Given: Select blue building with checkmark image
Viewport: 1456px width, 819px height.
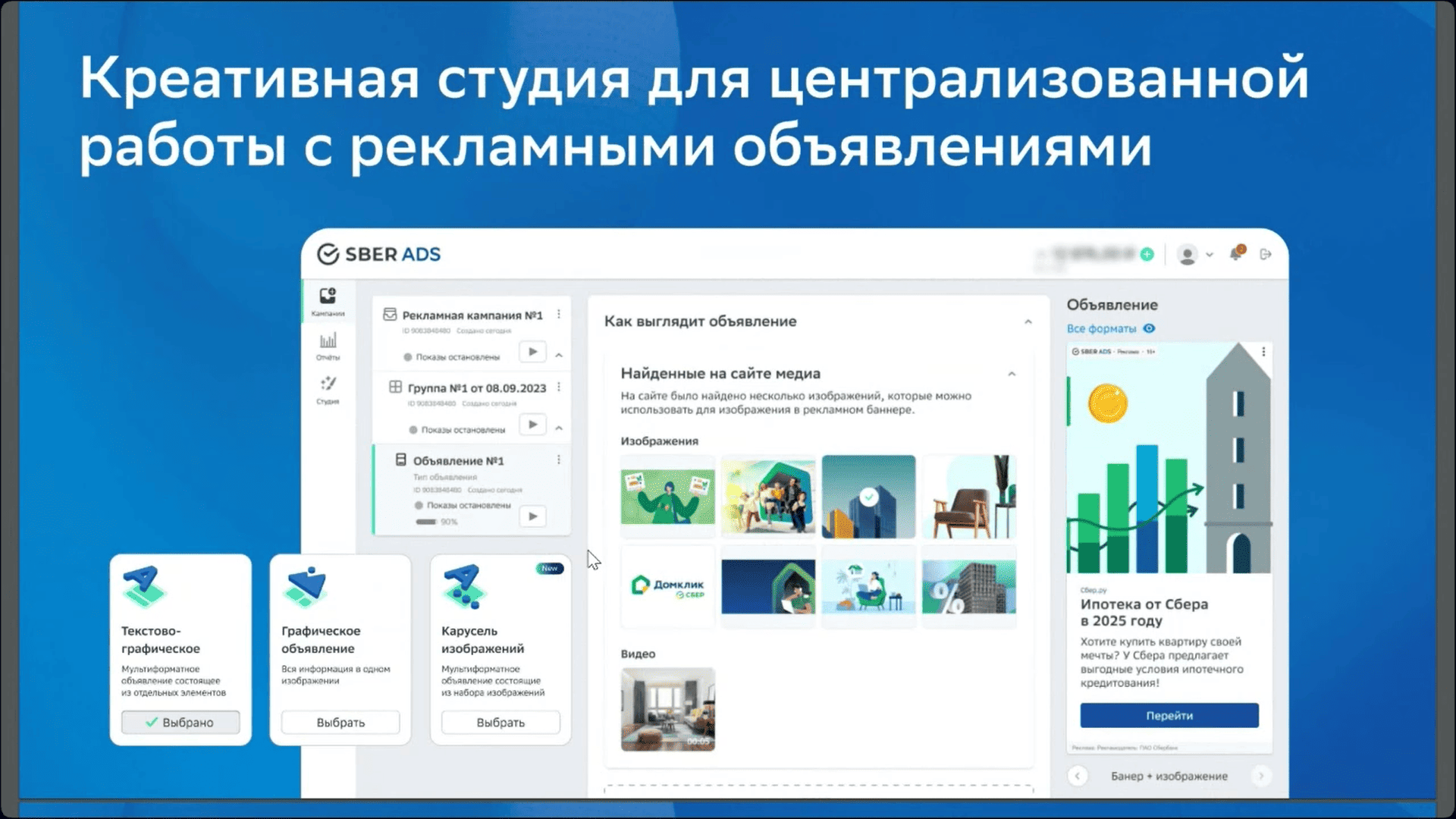Looking at the screenshot, I should 868,497.
